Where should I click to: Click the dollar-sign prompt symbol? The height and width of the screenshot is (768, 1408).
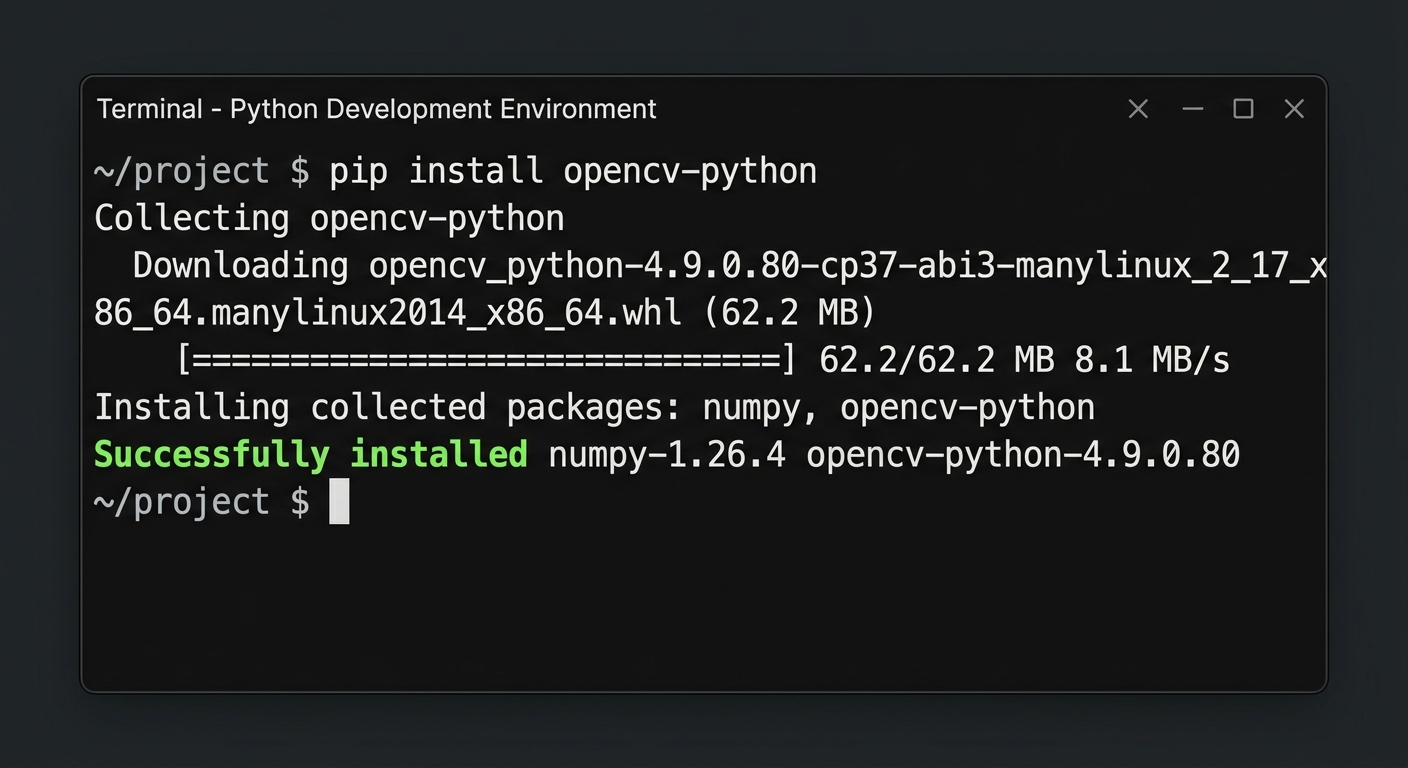(300, 170)
